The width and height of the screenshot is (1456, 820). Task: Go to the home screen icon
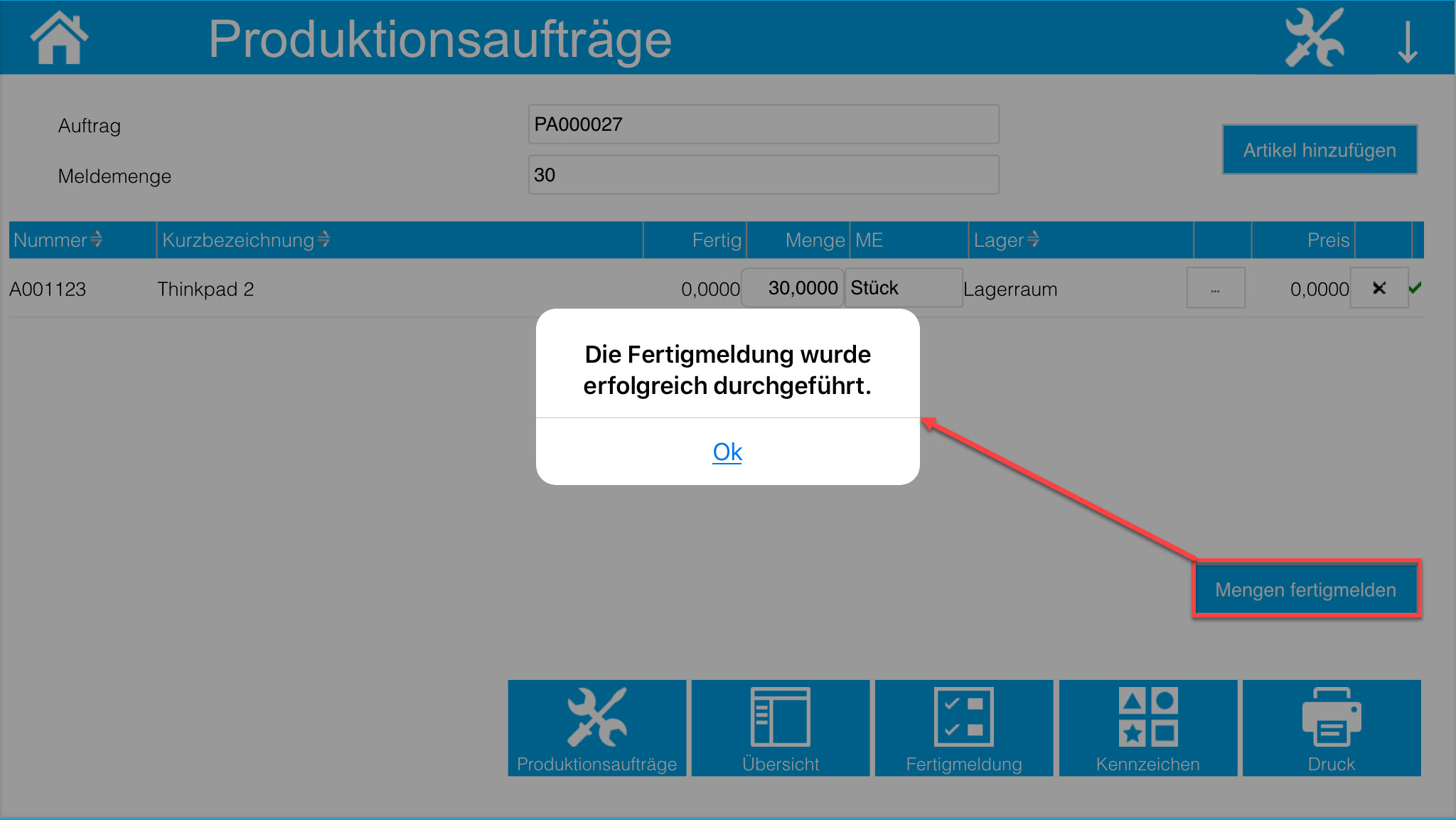coord(59,38)
